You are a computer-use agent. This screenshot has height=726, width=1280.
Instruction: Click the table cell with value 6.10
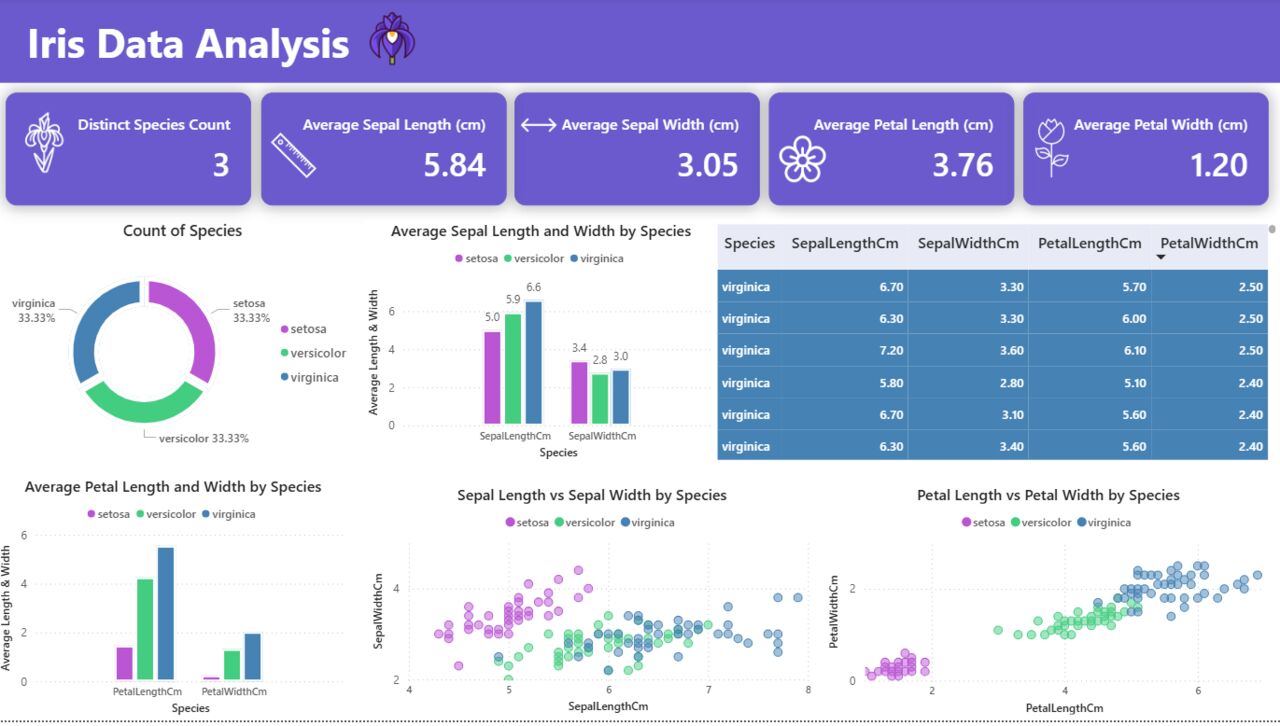1090,350
